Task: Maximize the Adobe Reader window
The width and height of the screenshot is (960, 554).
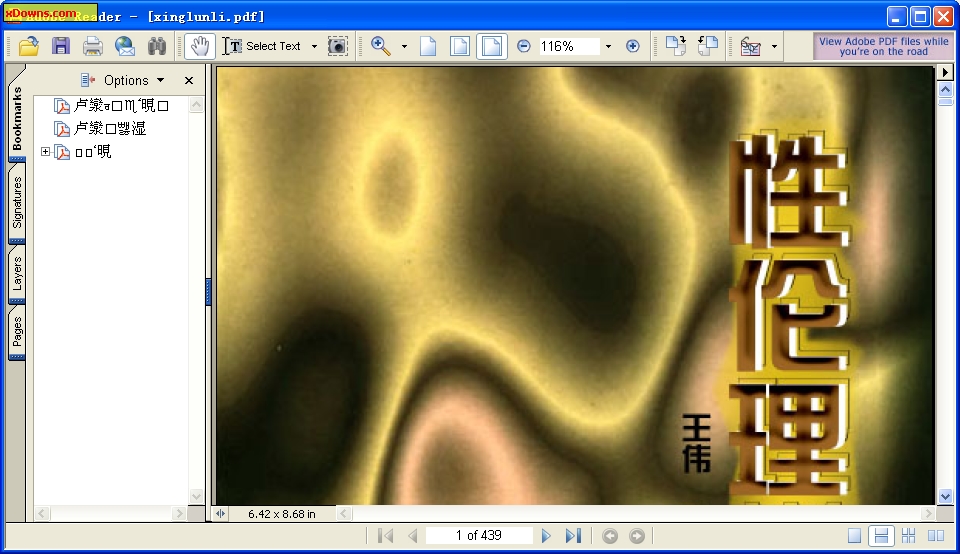Action: (x=920, y=16)
